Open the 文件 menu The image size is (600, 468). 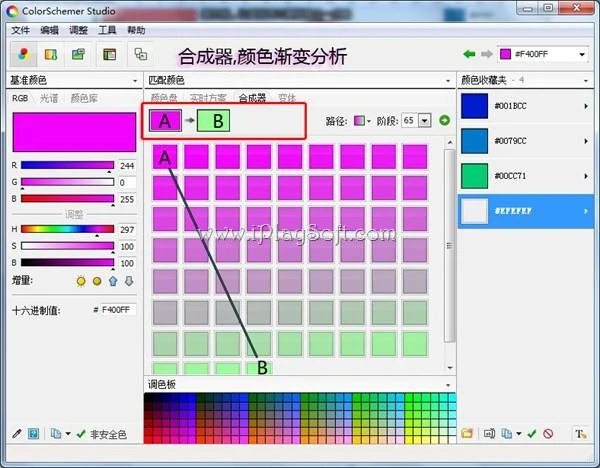point(20,30)
